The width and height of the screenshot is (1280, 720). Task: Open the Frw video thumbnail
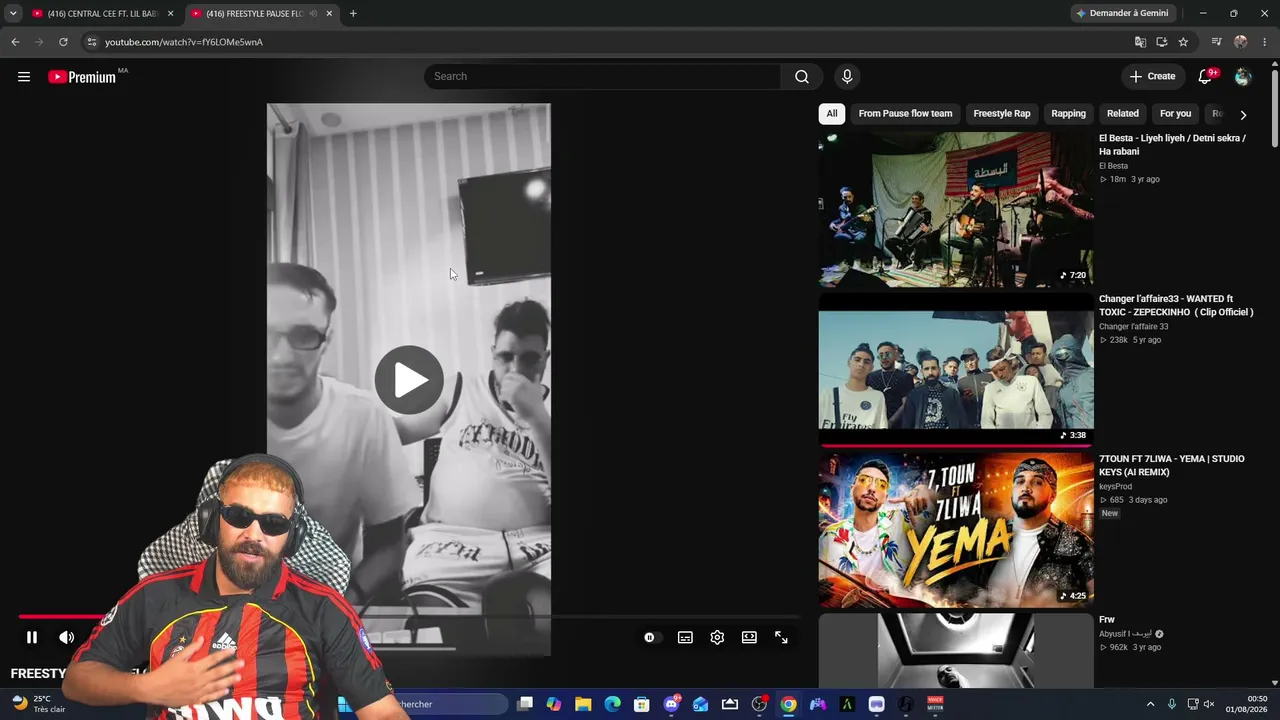(x=956, y=651)
